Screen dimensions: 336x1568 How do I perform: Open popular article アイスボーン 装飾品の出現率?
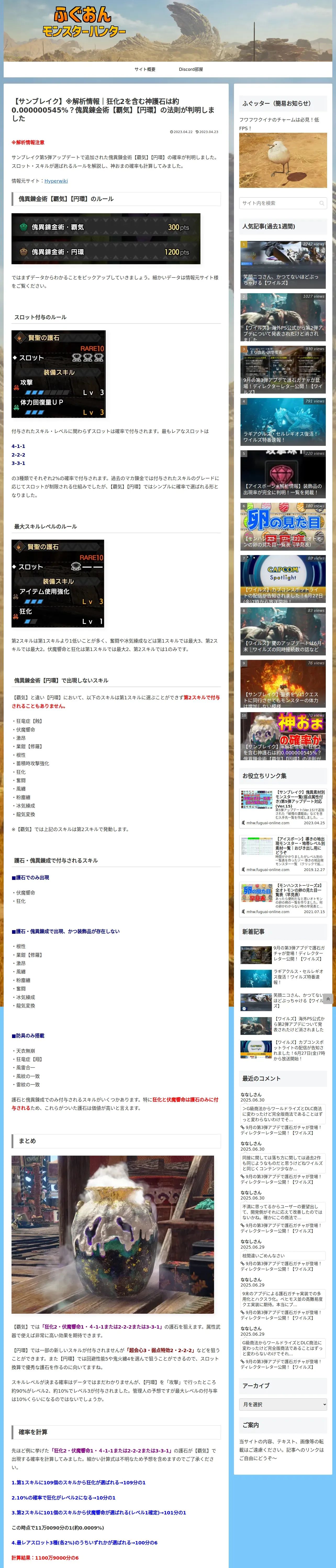pos(283,474)
